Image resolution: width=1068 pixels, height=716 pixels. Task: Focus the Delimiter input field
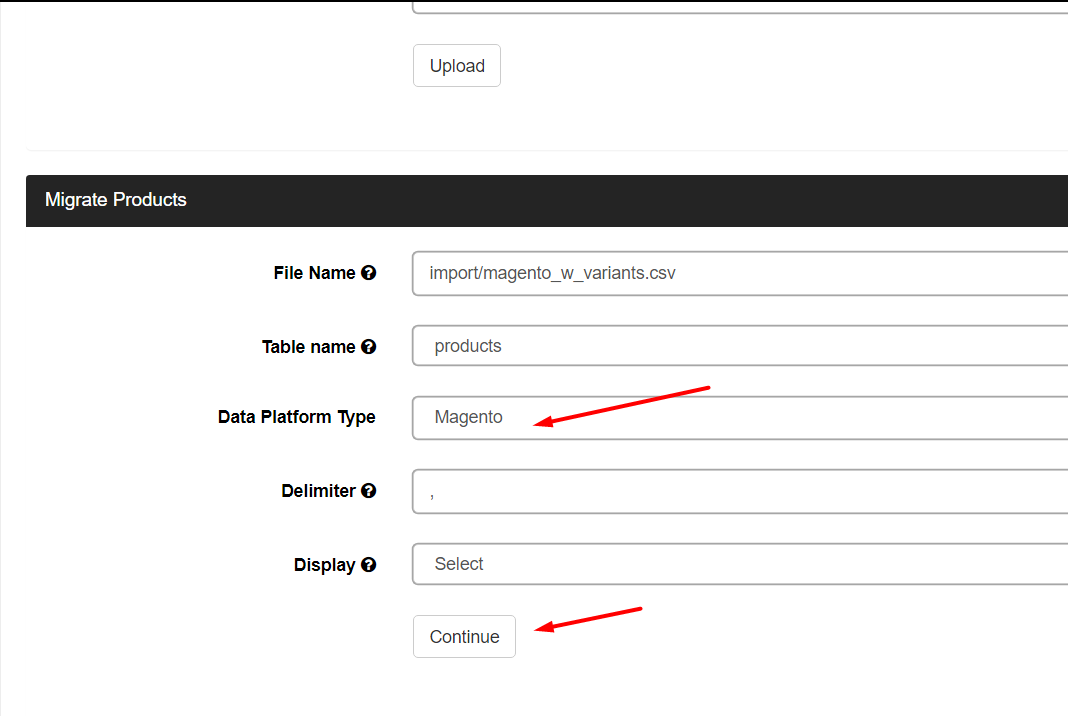click(x=740, y=491)
